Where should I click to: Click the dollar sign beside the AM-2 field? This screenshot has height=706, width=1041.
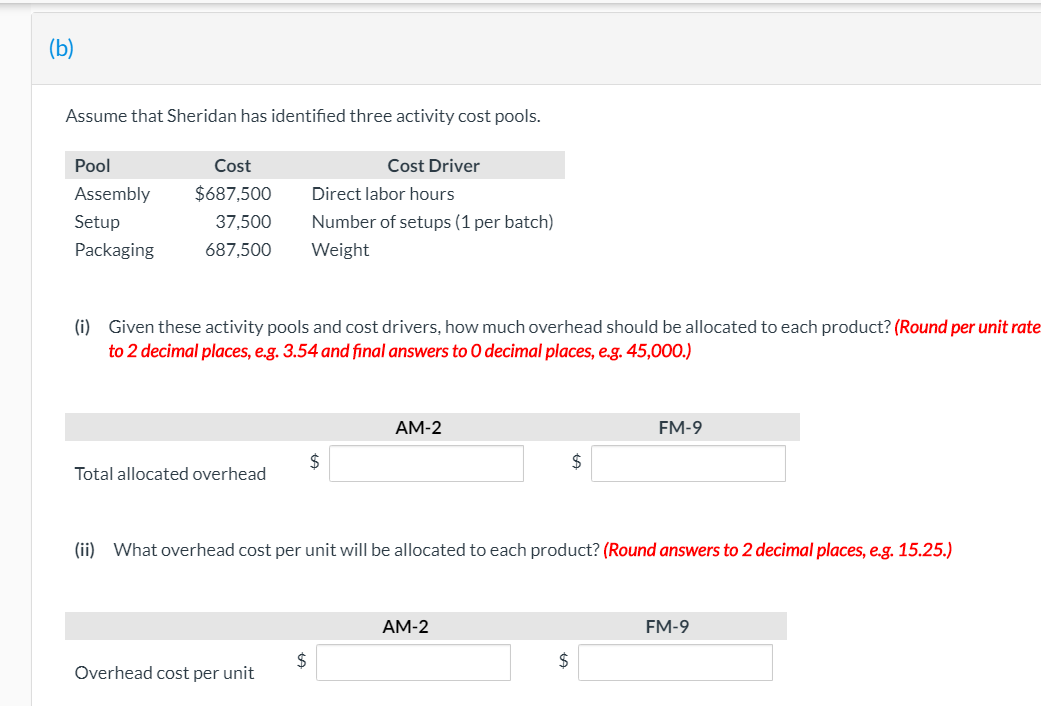pyautogui.click(x=313, y=462)
